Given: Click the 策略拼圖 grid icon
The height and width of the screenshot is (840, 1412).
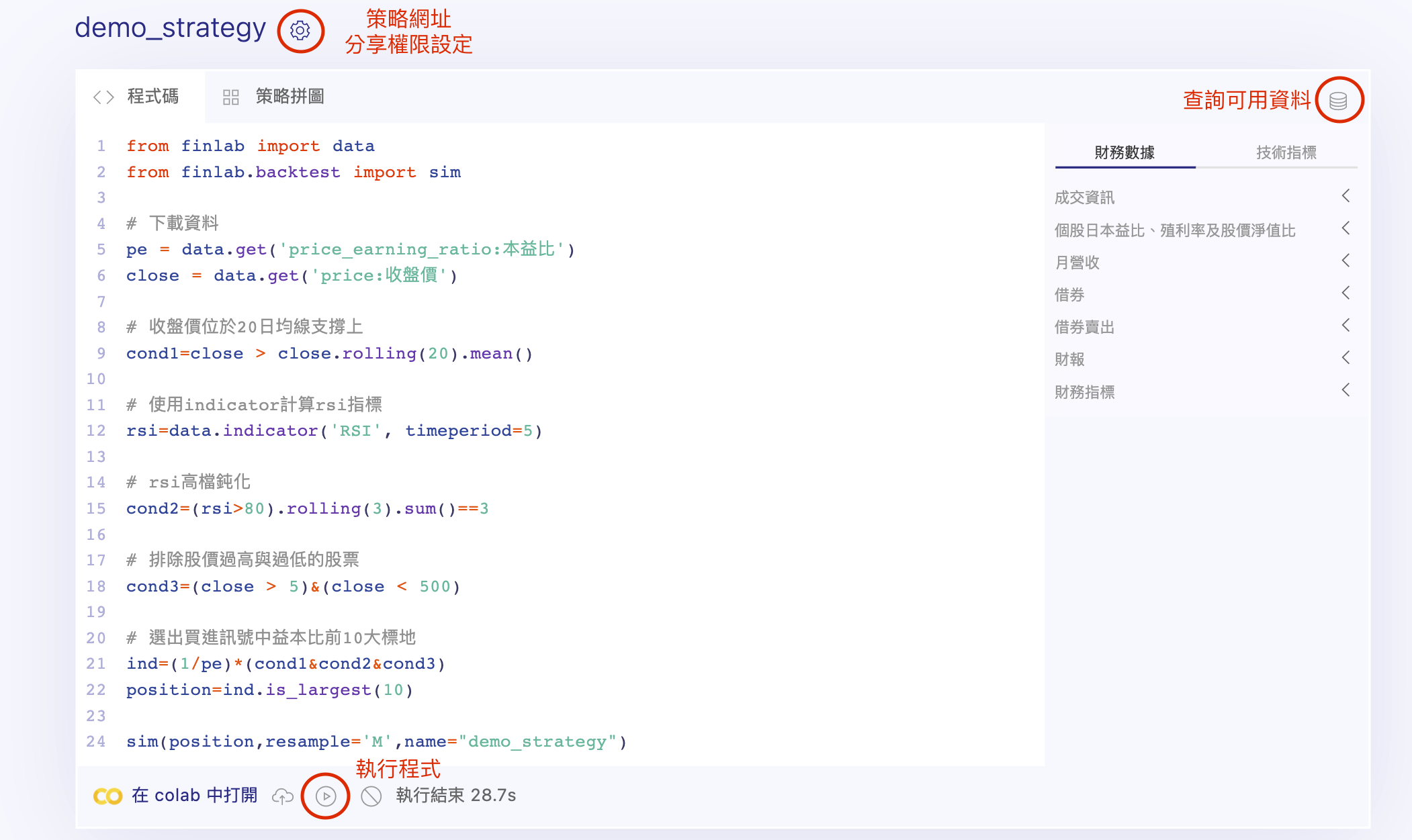Looking at the screenshot, I should (231, 97).
